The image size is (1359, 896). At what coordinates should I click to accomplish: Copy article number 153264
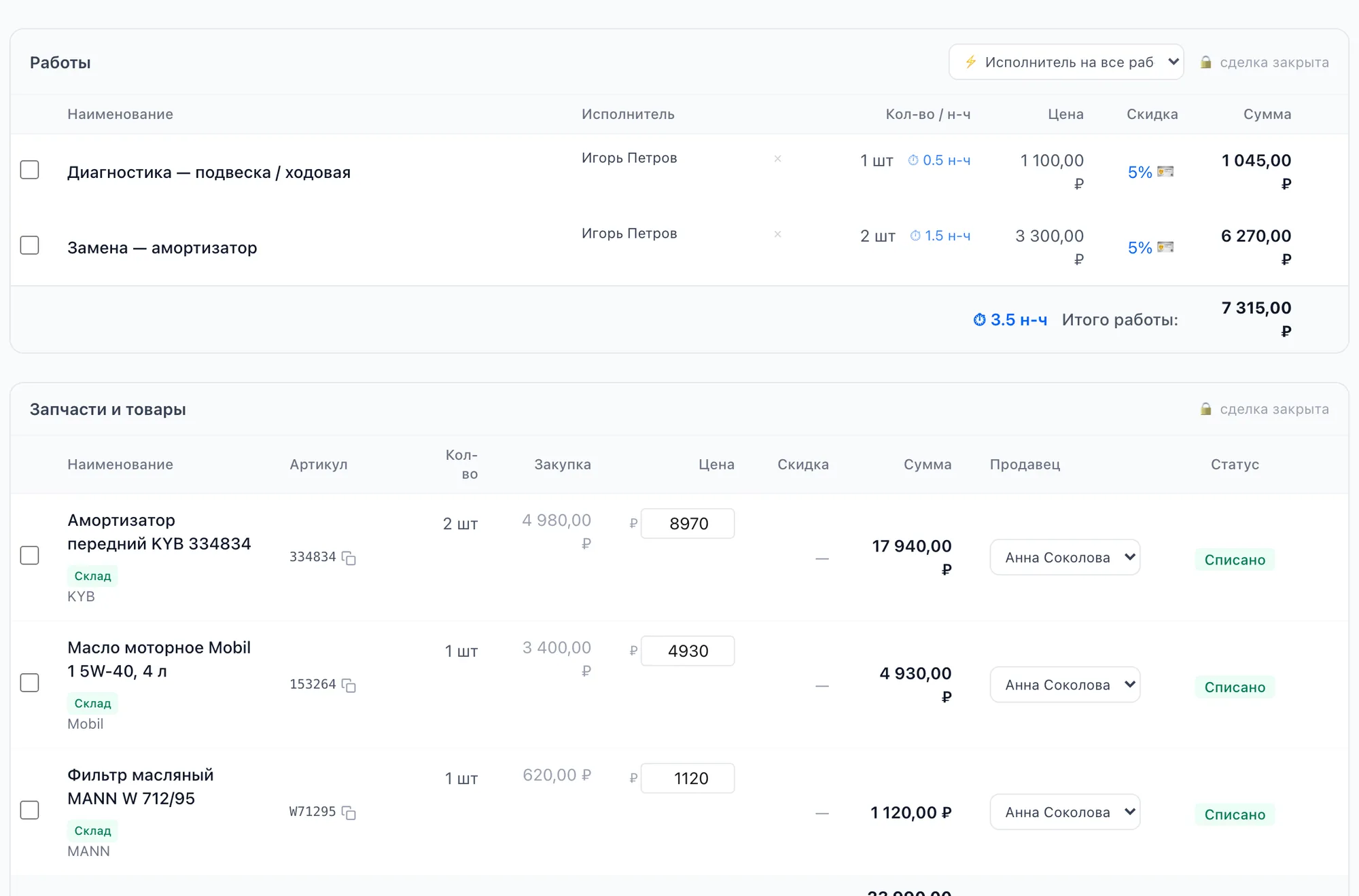[349, 685]
